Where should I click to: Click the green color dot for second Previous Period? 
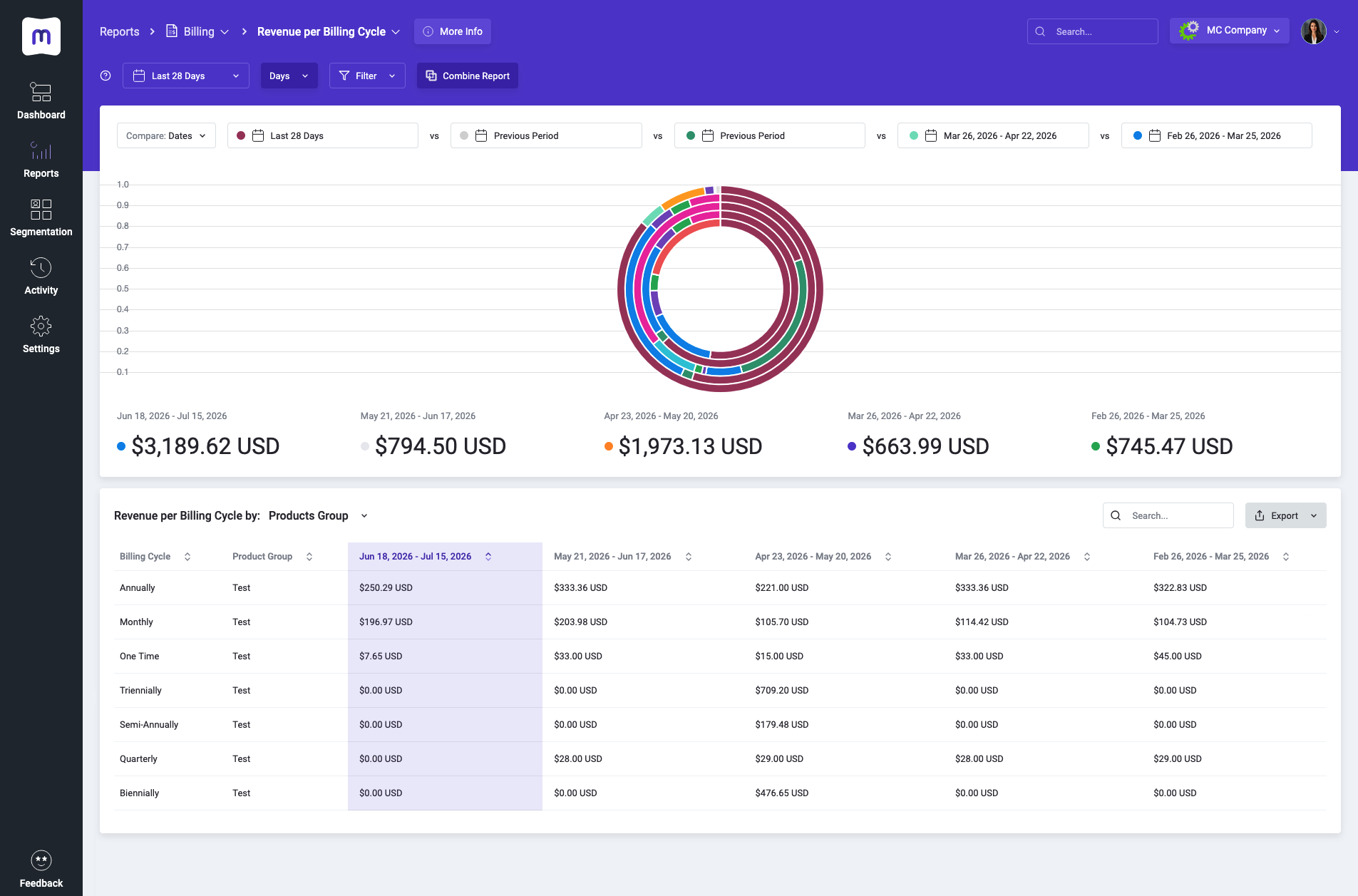[x=691, y=135]
